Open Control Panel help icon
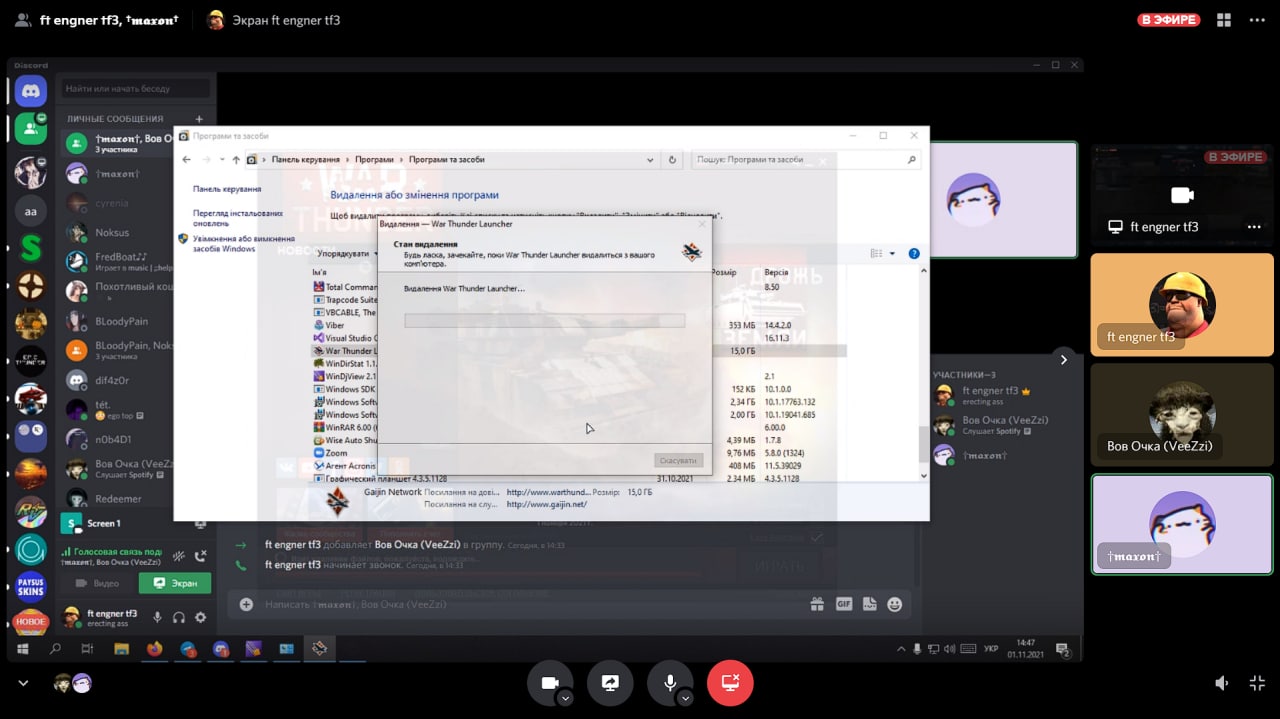The height and width of the screenshot is (719, 1280). pyautogui.click(x=914, y=254)
